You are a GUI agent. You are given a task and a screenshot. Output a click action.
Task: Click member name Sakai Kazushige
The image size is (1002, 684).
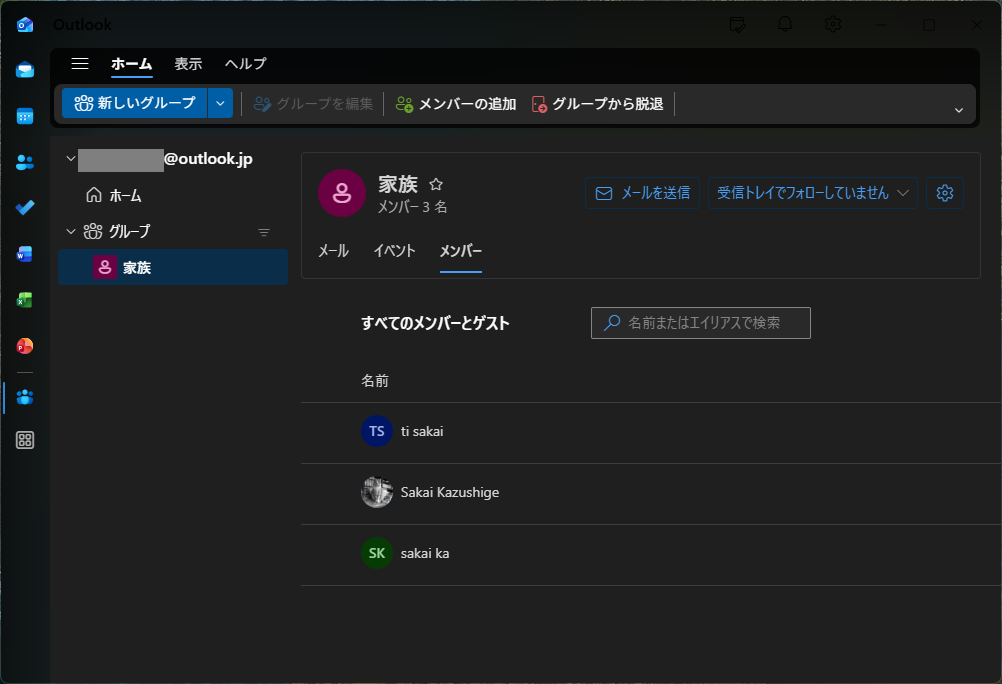450,492
